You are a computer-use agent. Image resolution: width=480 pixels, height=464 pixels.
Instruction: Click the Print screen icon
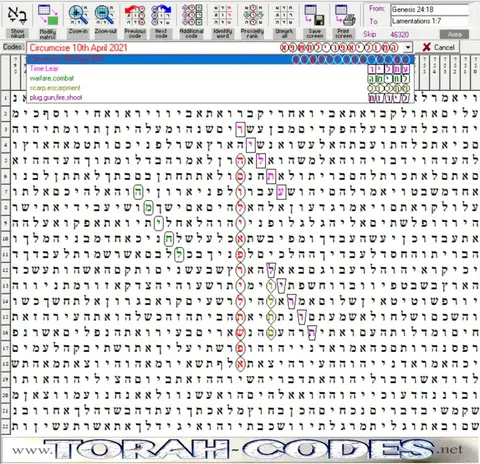[344, 15]
